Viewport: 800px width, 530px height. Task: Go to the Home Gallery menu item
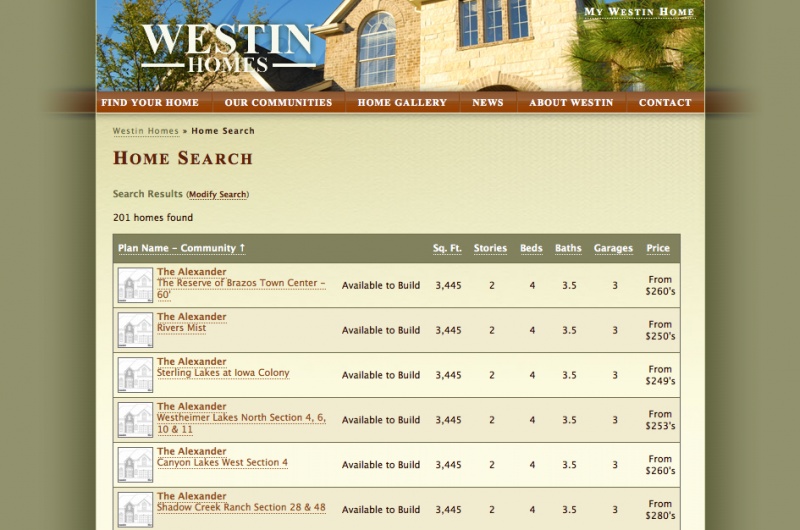click(x=402, y=103)
